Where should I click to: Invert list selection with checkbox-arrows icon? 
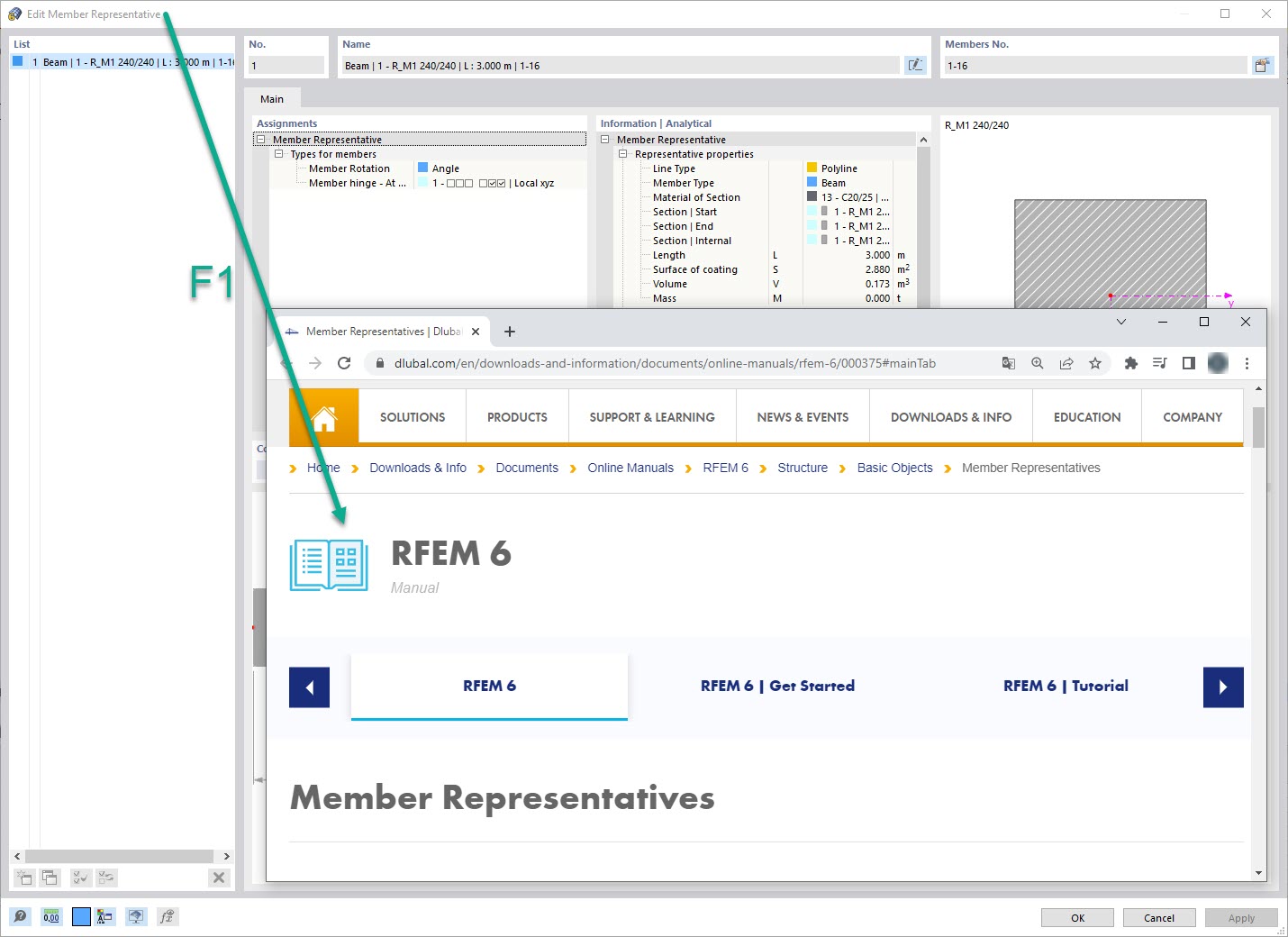coord(106,878)
